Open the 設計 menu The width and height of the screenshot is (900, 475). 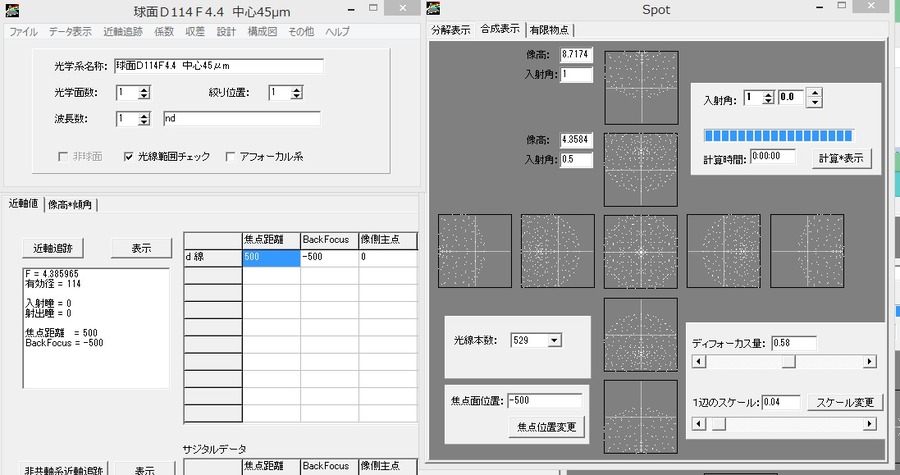point(226,32)
